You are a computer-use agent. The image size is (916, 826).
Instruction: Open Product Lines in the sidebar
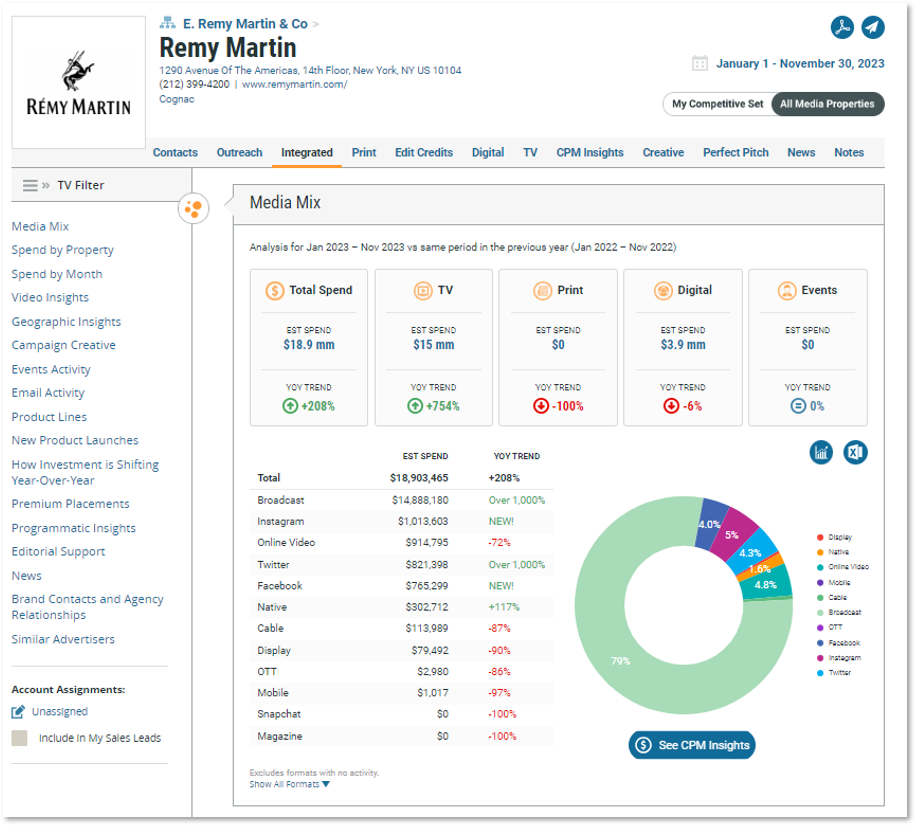(49, 417)
